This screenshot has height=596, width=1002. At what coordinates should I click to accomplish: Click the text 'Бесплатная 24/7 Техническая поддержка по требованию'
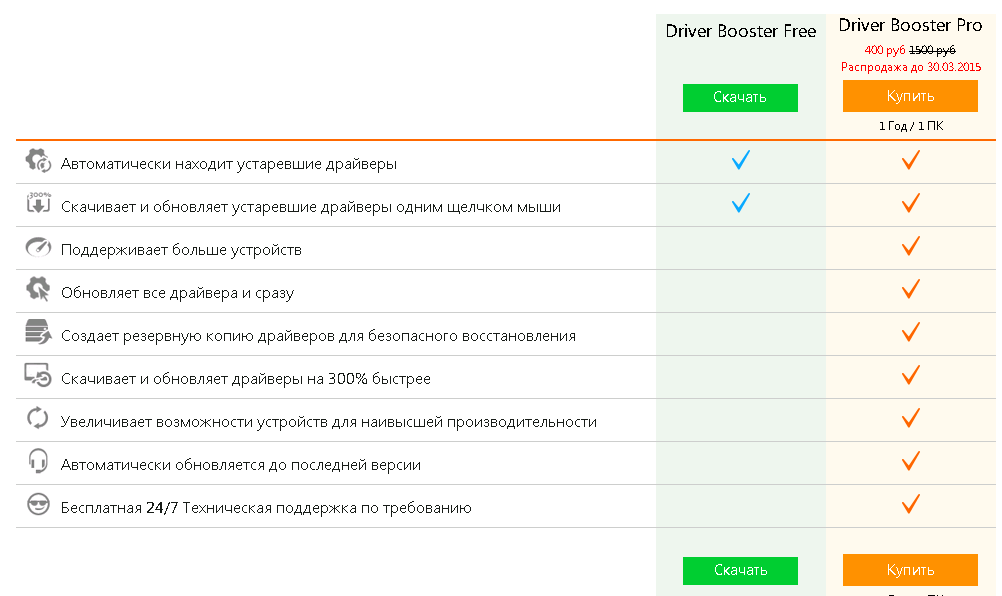pos(266,508)
